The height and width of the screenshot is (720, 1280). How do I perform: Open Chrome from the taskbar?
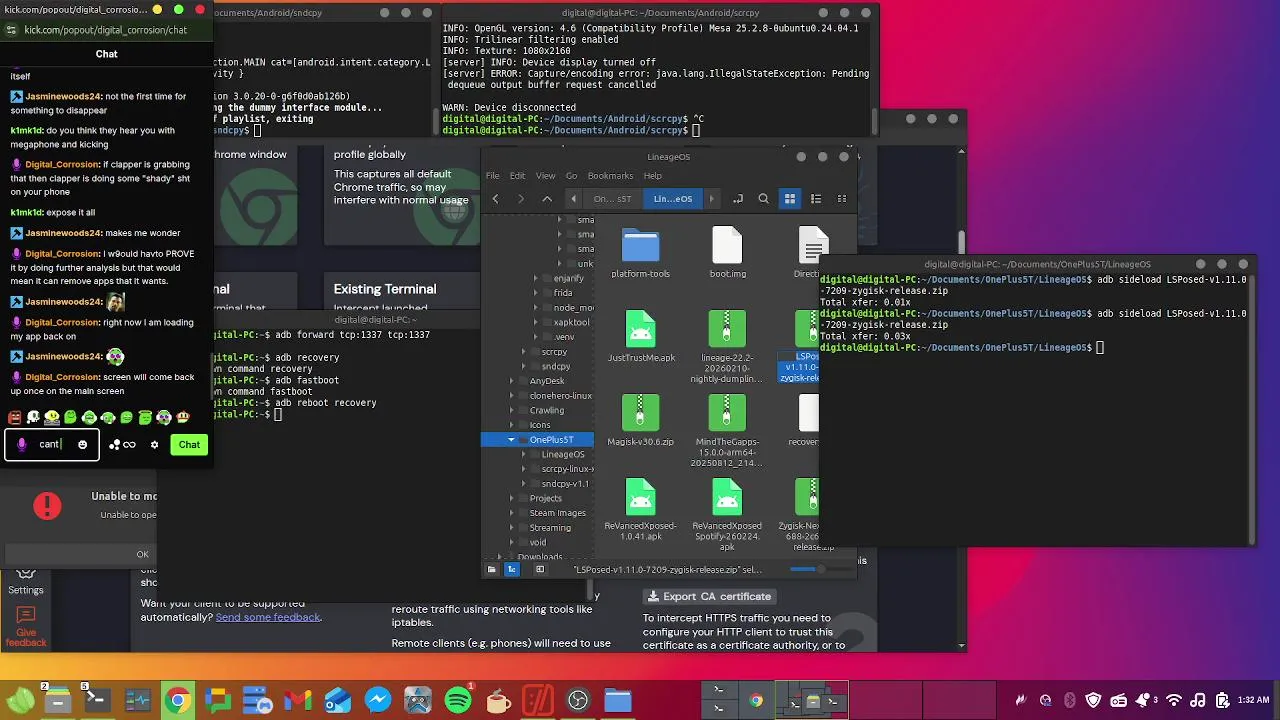coord(177,701)
